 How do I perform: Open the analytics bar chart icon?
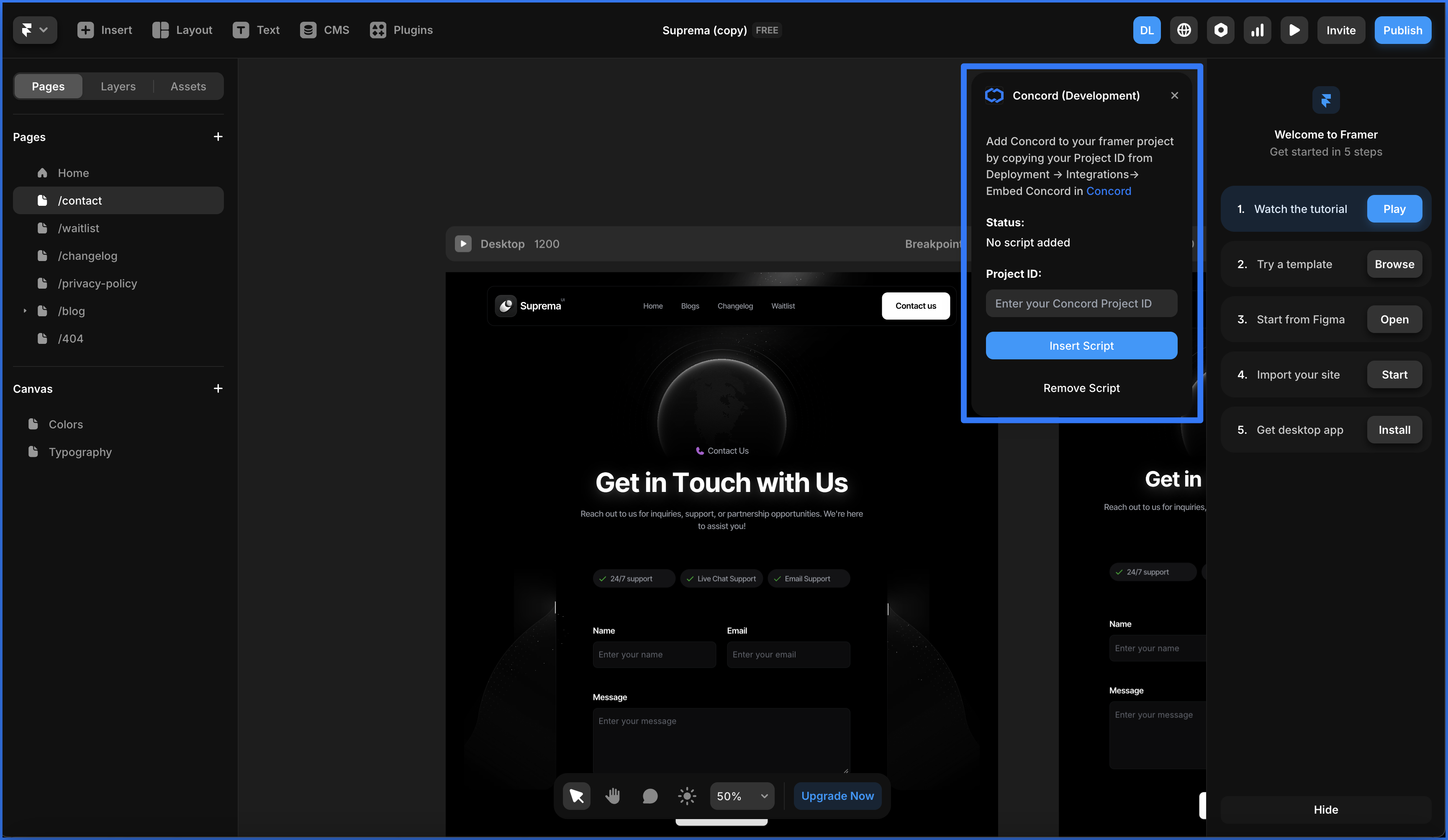tap(1257, 30)
